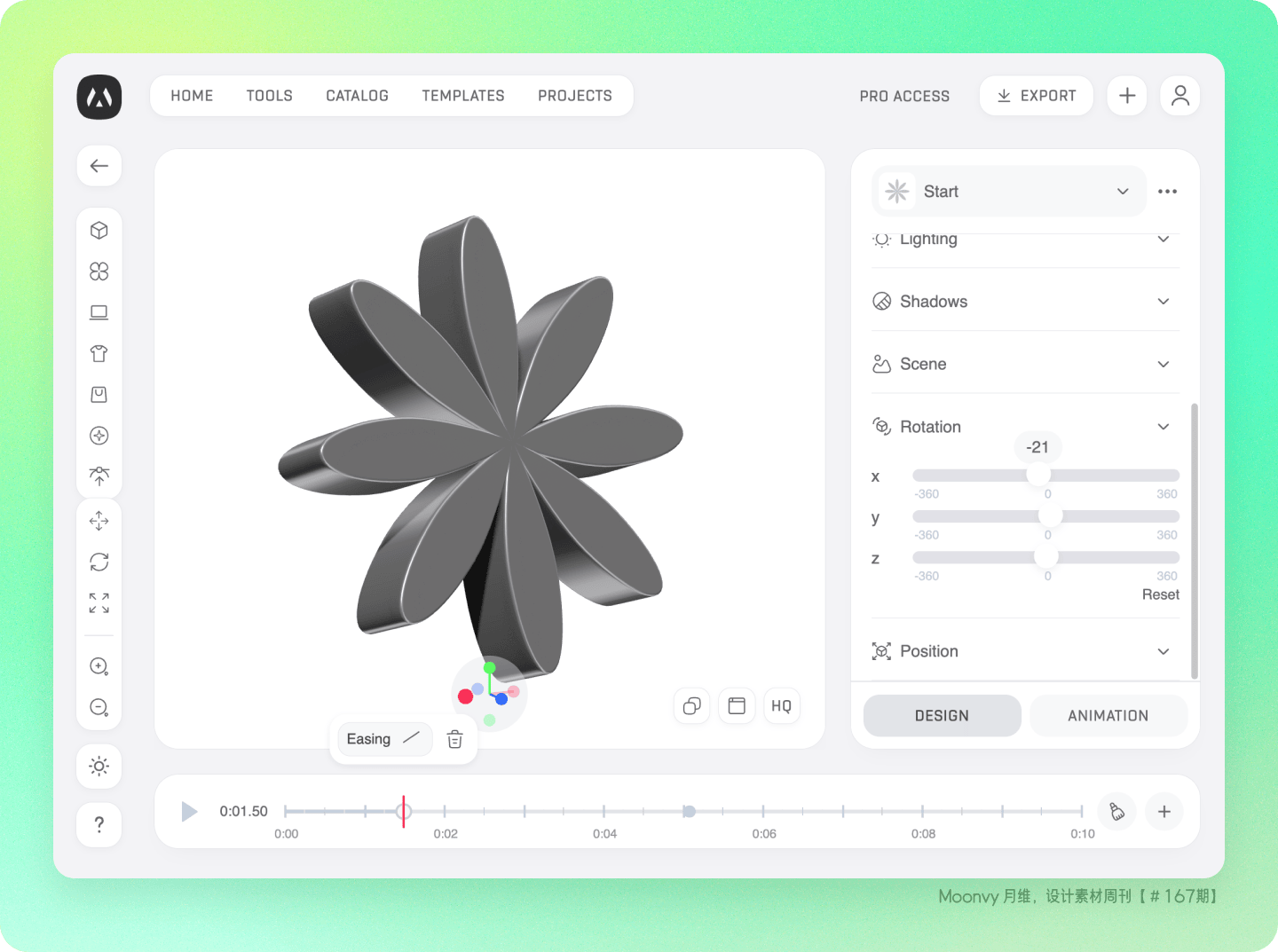1278x952 pixels.
Task: Reset the rotation values
Action: 1160,594
